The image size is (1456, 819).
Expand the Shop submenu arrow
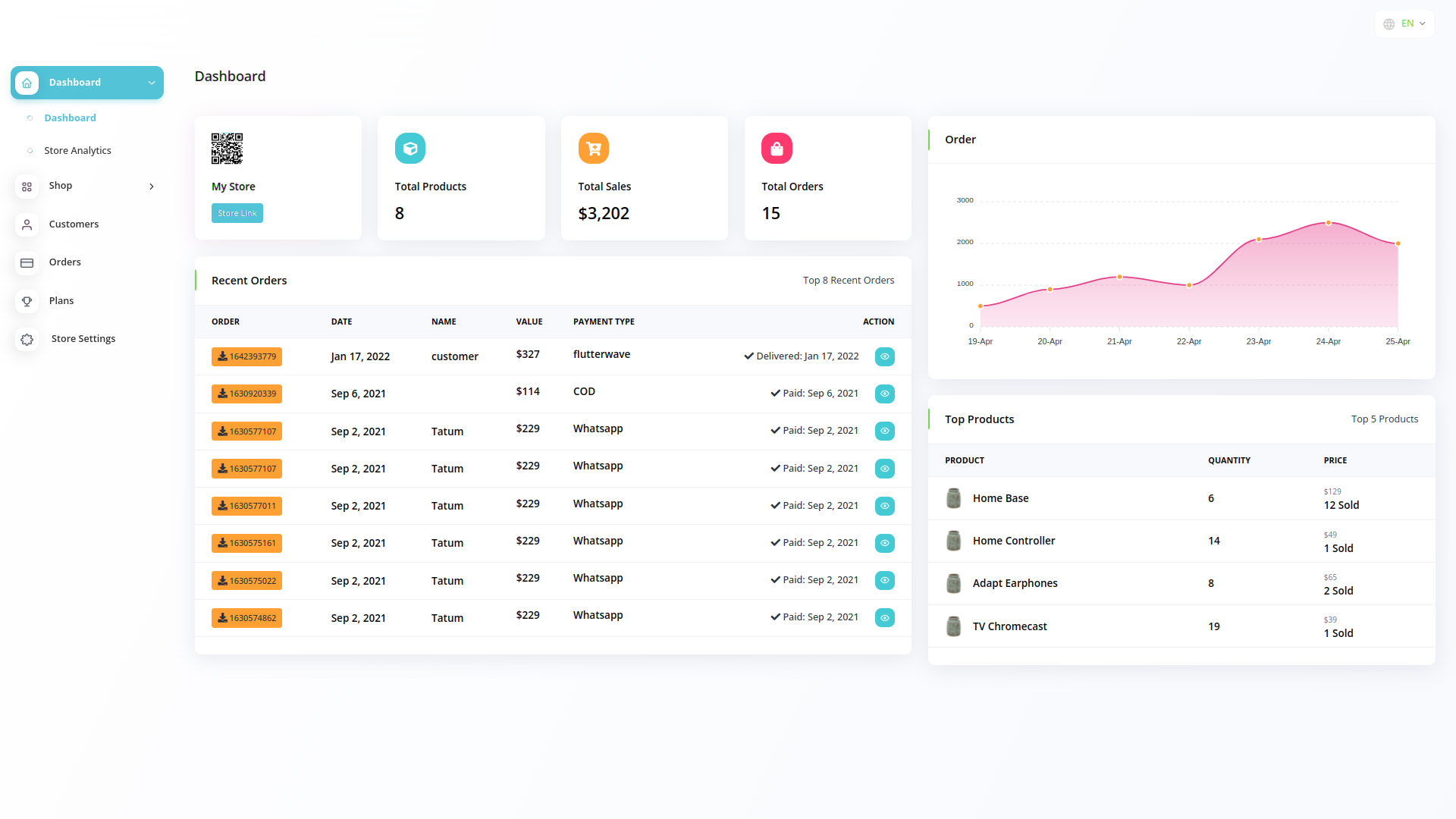[x=152, y=187]
